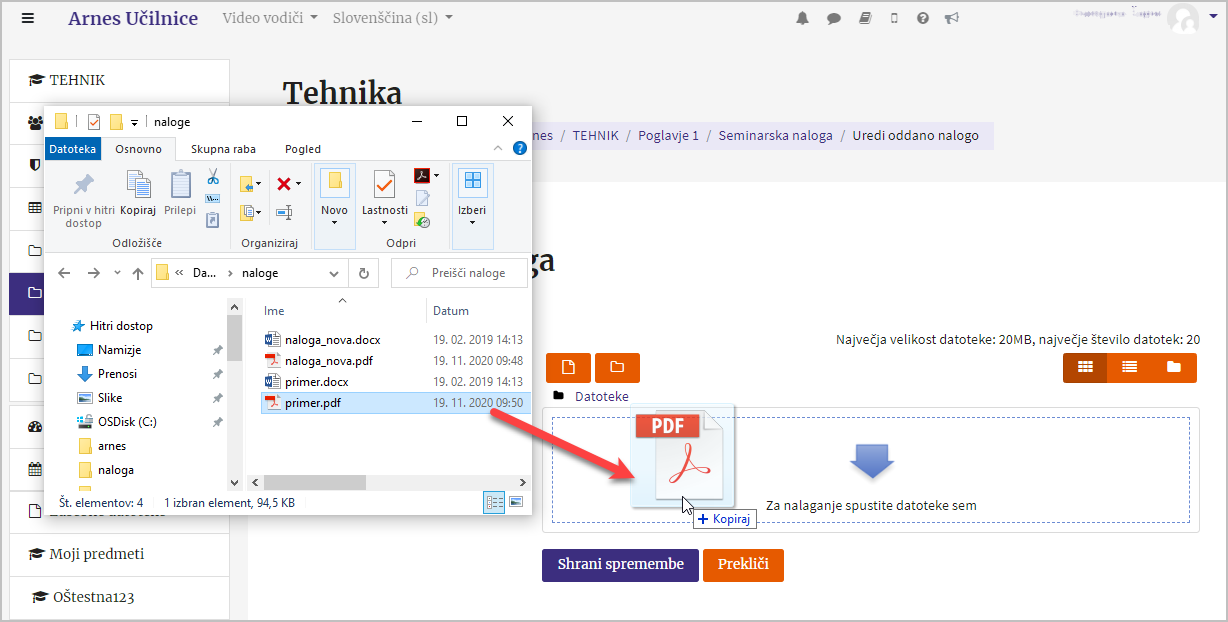Click the Adobe PDF open icon in the ribbon

[x=423, y=176]
